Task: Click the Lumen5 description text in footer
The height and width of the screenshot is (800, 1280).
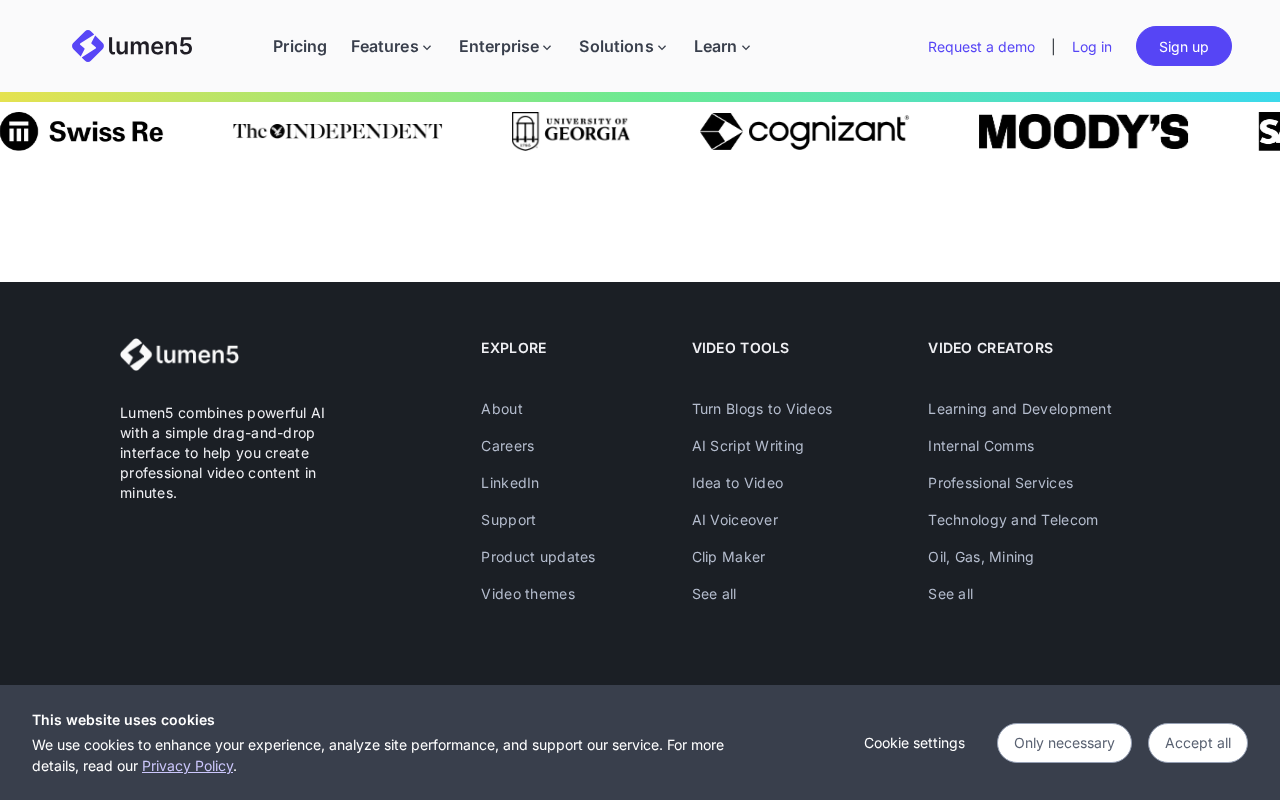Action: (222, 453)
